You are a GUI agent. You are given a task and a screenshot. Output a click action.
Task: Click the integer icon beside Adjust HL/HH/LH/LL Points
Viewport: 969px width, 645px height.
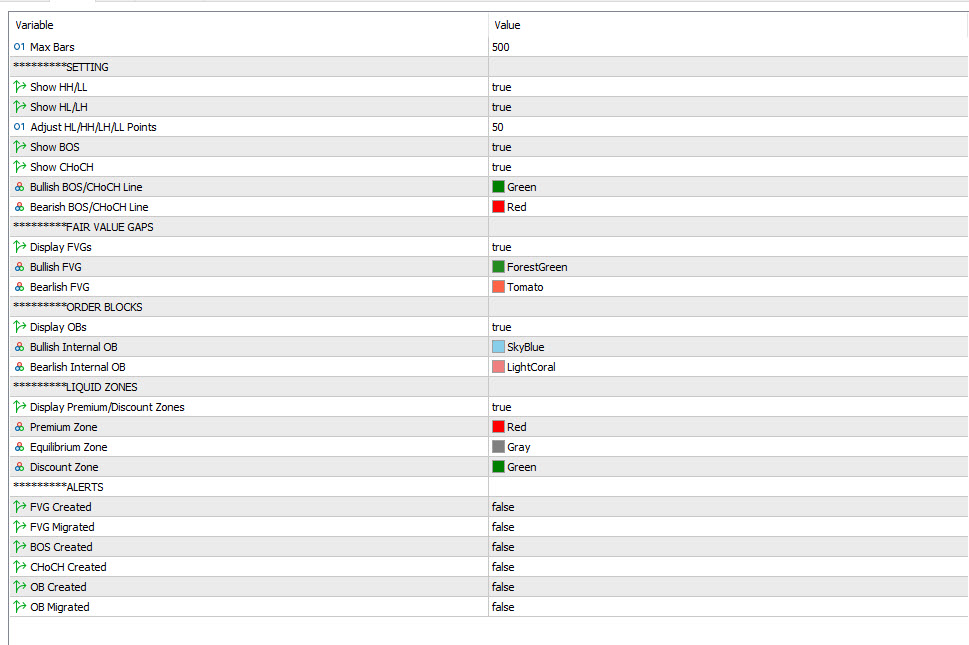[x=19, y=127]
